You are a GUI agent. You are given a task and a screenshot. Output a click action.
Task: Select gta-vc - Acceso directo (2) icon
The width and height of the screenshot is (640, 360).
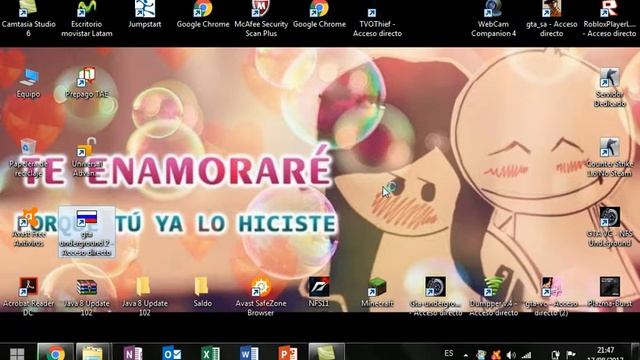point(551,297)
